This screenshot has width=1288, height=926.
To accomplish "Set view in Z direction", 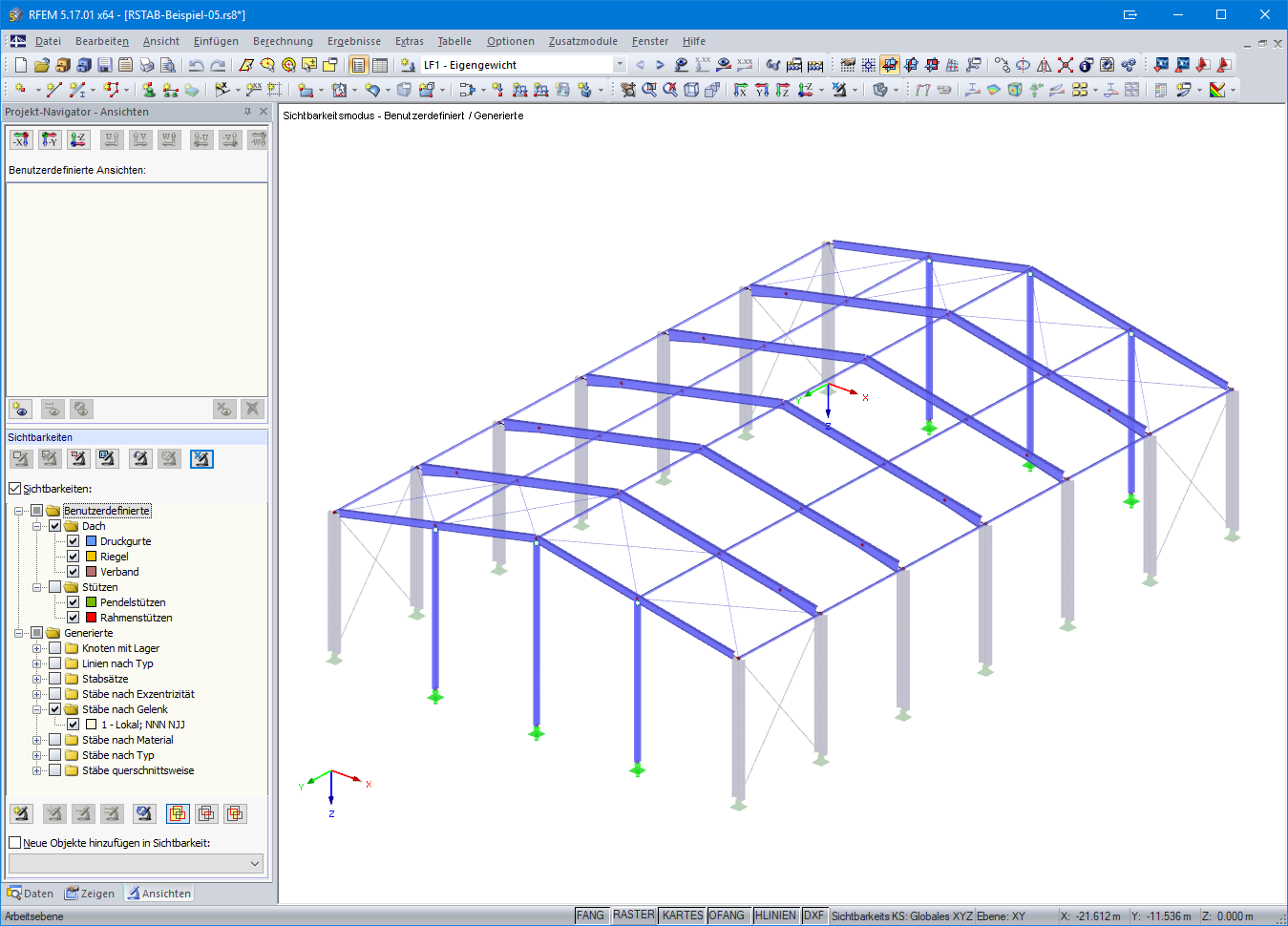I will pos(783,90).
